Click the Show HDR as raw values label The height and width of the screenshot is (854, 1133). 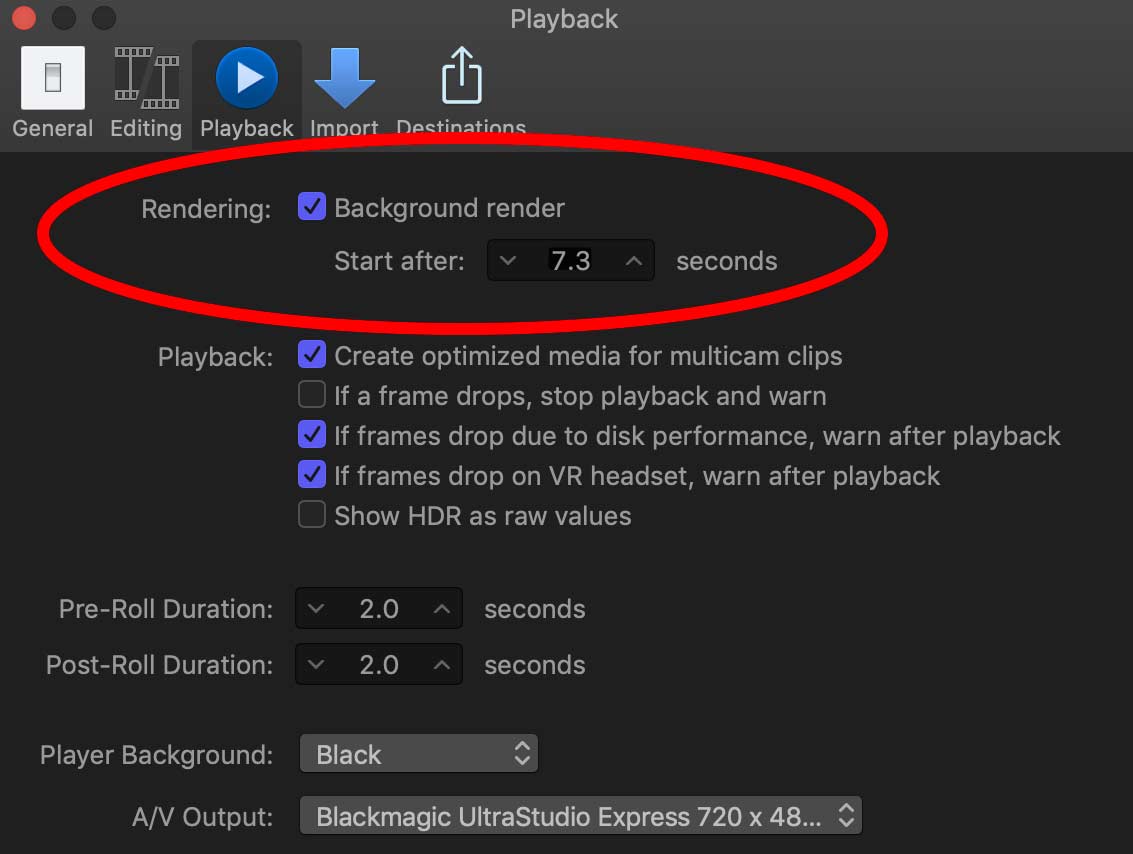[x=483, y=516]
